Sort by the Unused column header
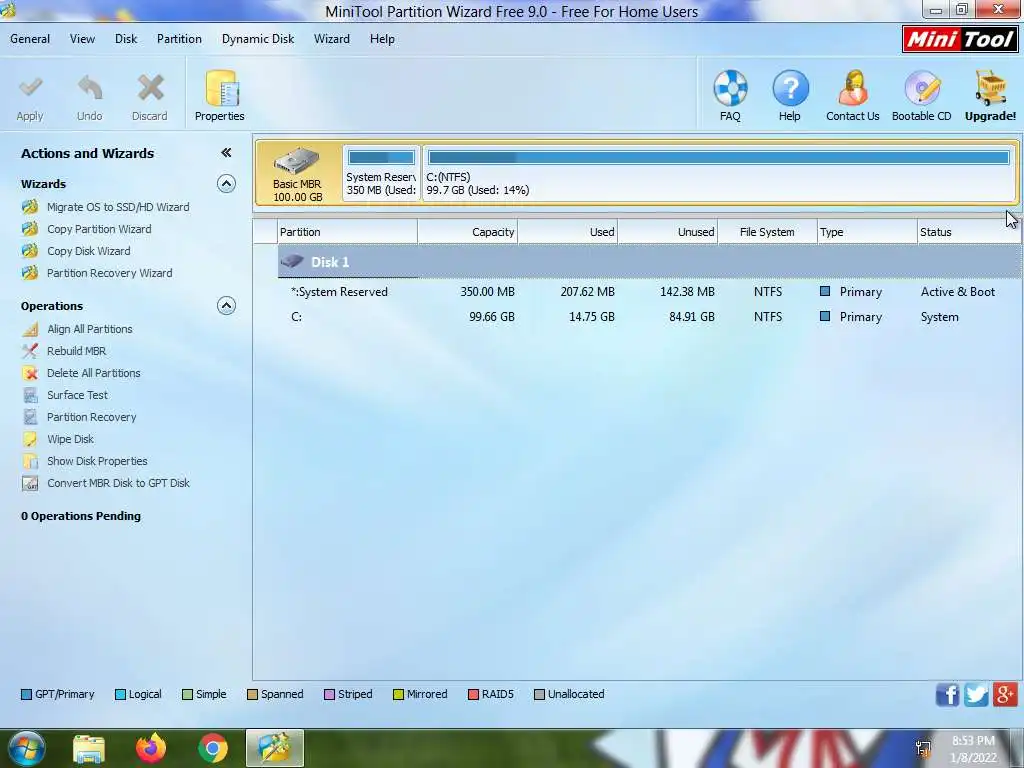Viewport: 1024px width, 768px height. point(667,232)
